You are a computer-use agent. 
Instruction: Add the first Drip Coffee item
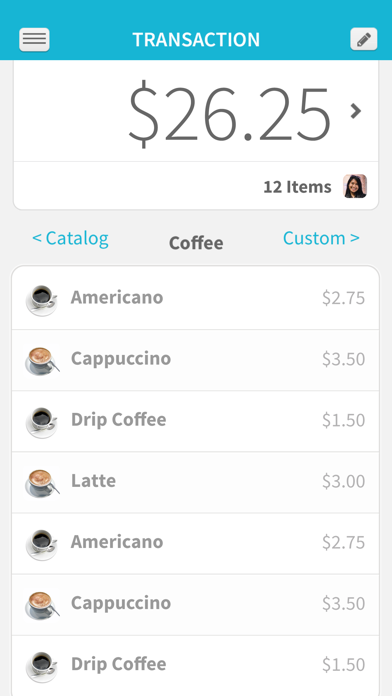pos(195,421)
